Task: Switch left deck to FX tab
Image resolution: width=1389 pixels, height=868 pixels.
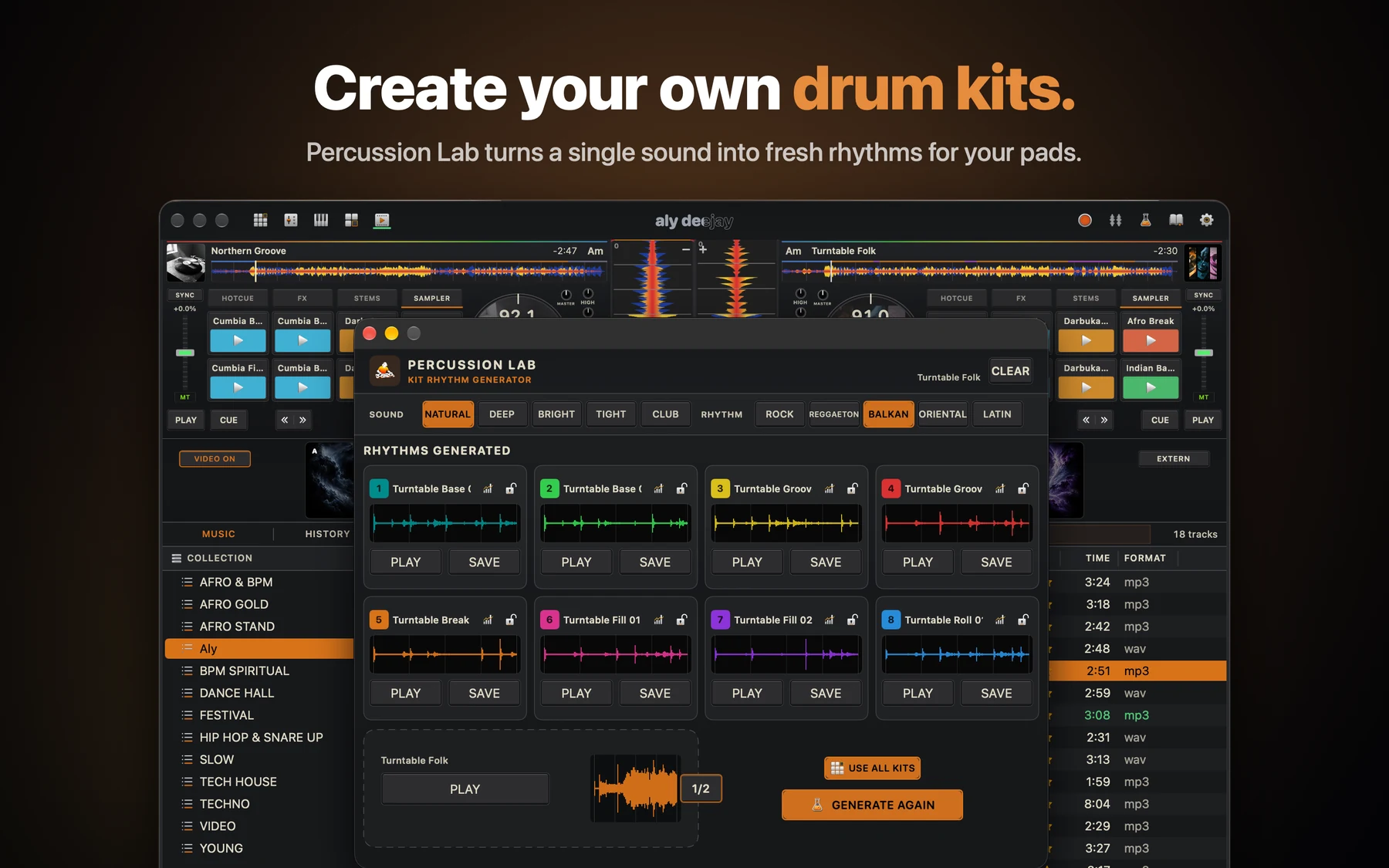Action: pos(302,298)
